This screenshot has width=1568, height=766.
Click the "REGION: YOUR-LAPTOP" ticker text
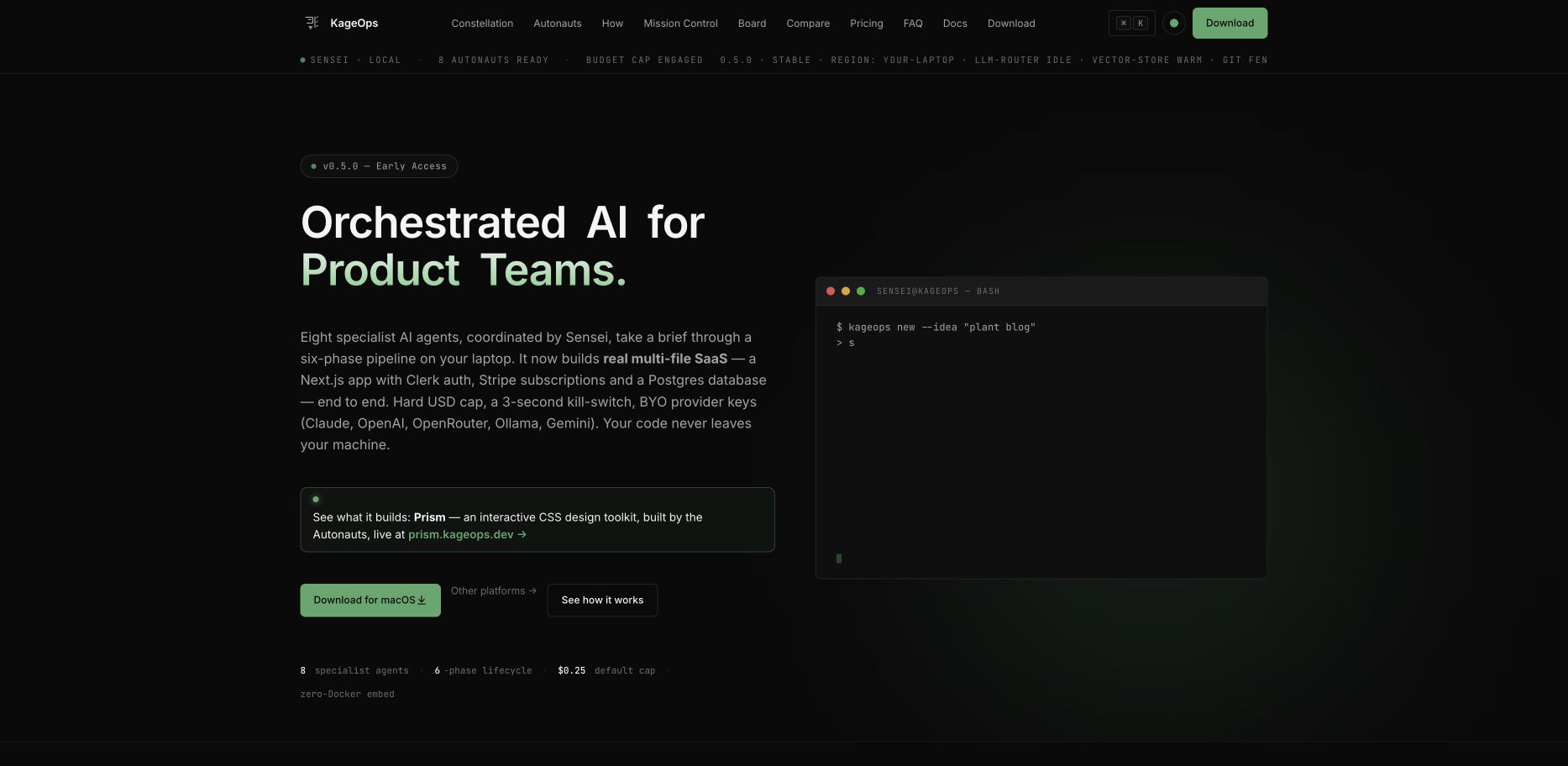coord(893,60)
